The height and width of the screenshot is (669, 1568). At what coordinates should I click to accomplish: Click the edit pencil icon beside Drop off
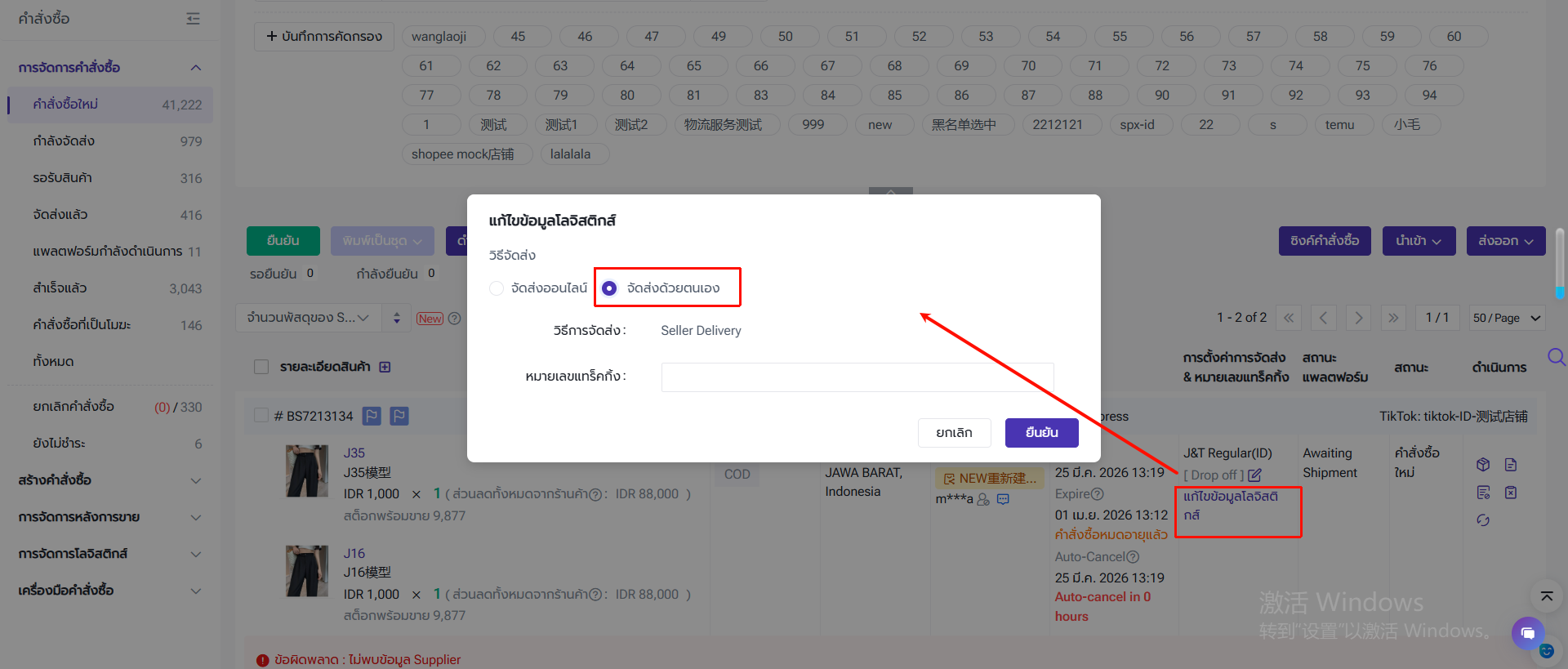pyautogui.click(x=1255, y=475)
